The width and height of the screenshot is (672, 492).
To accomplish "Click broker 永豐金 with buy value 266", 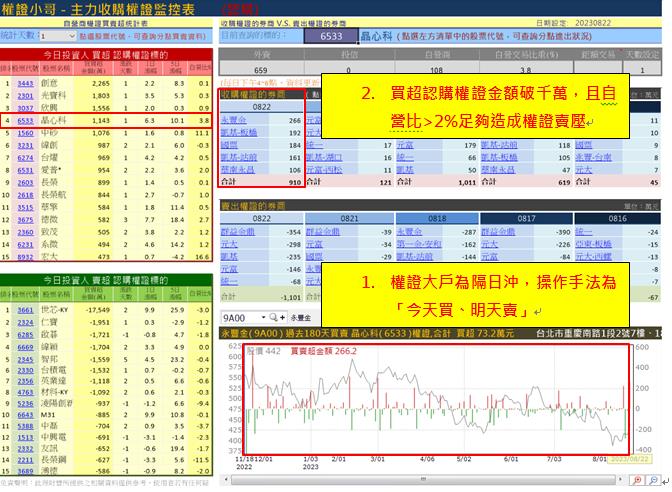I will pos(234,120).
